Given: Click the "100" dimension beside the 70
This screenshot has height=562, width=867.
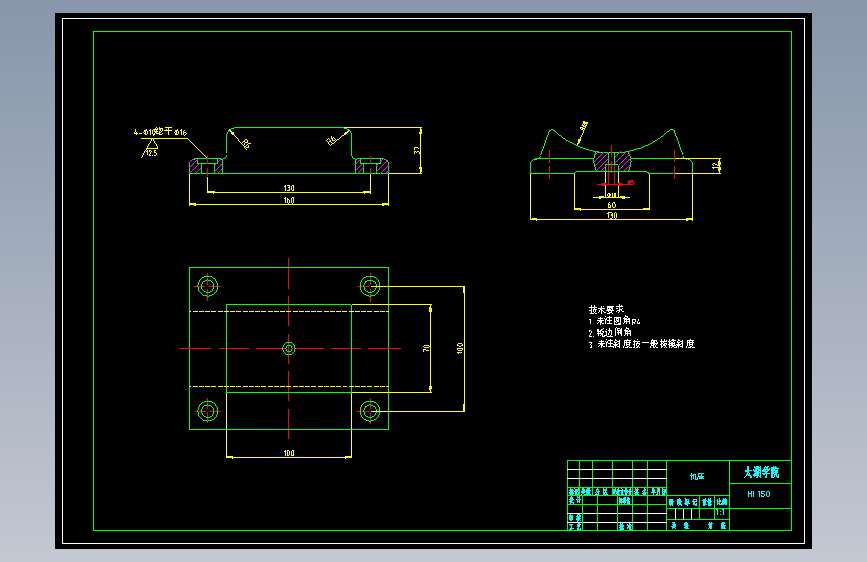Looking at the screenshot, I should click(459, 348).
